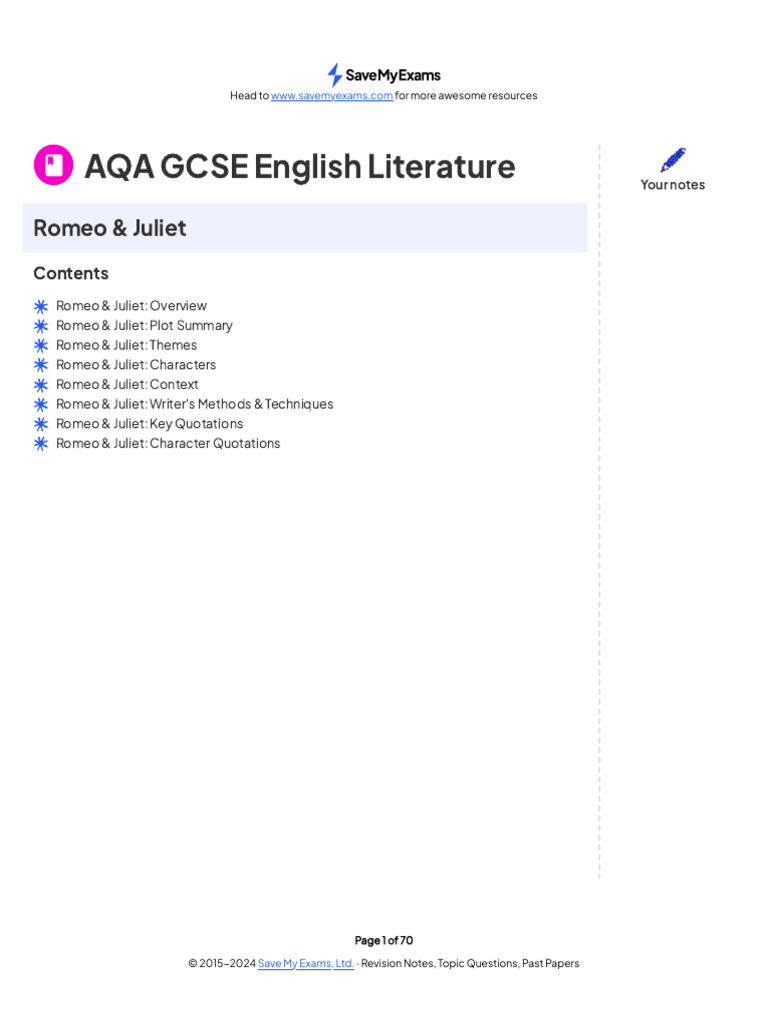The width and height of the screenshot is (768, 1024).
Task: Click the star bullet beside Characters
Action: tap(41, 365)
